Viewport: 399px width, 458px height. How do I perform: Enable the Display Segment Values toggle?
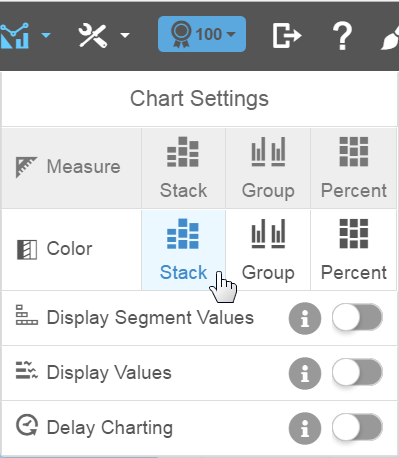pos(357,317)
